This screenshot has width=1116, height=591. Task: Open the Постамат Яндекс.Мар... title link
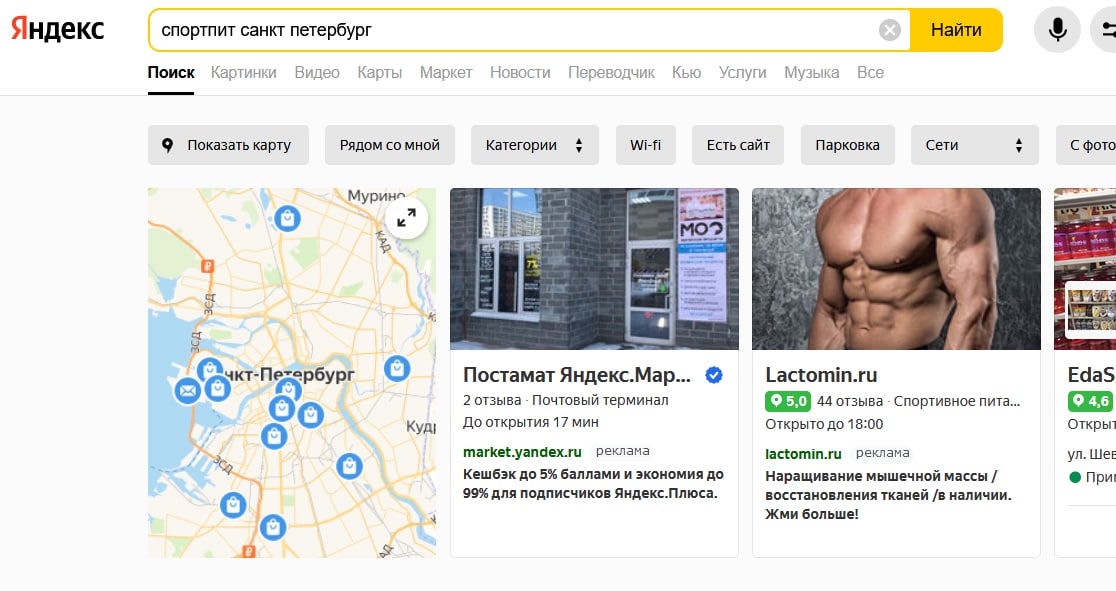(x=577, y=375)
